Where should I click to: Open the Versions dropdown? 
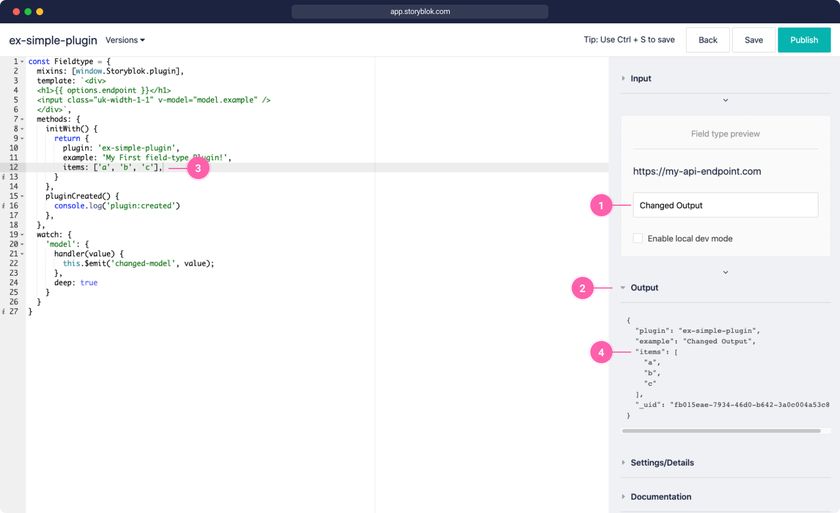tap(125, 40)
